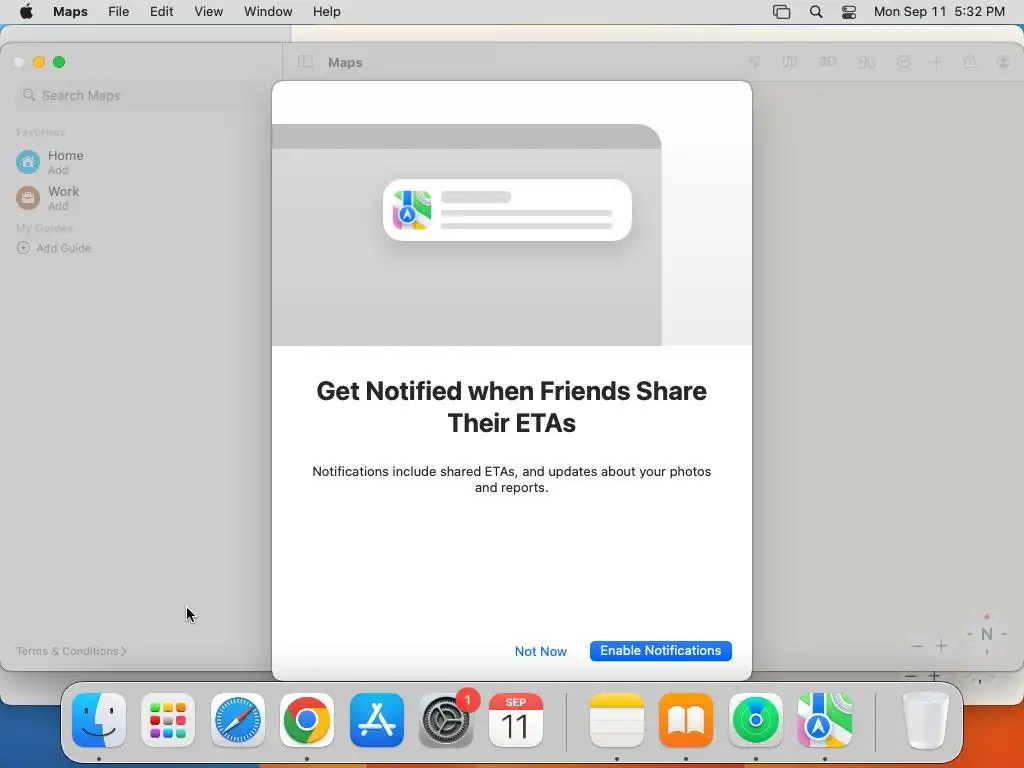The image size is (1024, 768).
Task: Click the Maps icon in notification illustration
Action: (x=411, y=210)
